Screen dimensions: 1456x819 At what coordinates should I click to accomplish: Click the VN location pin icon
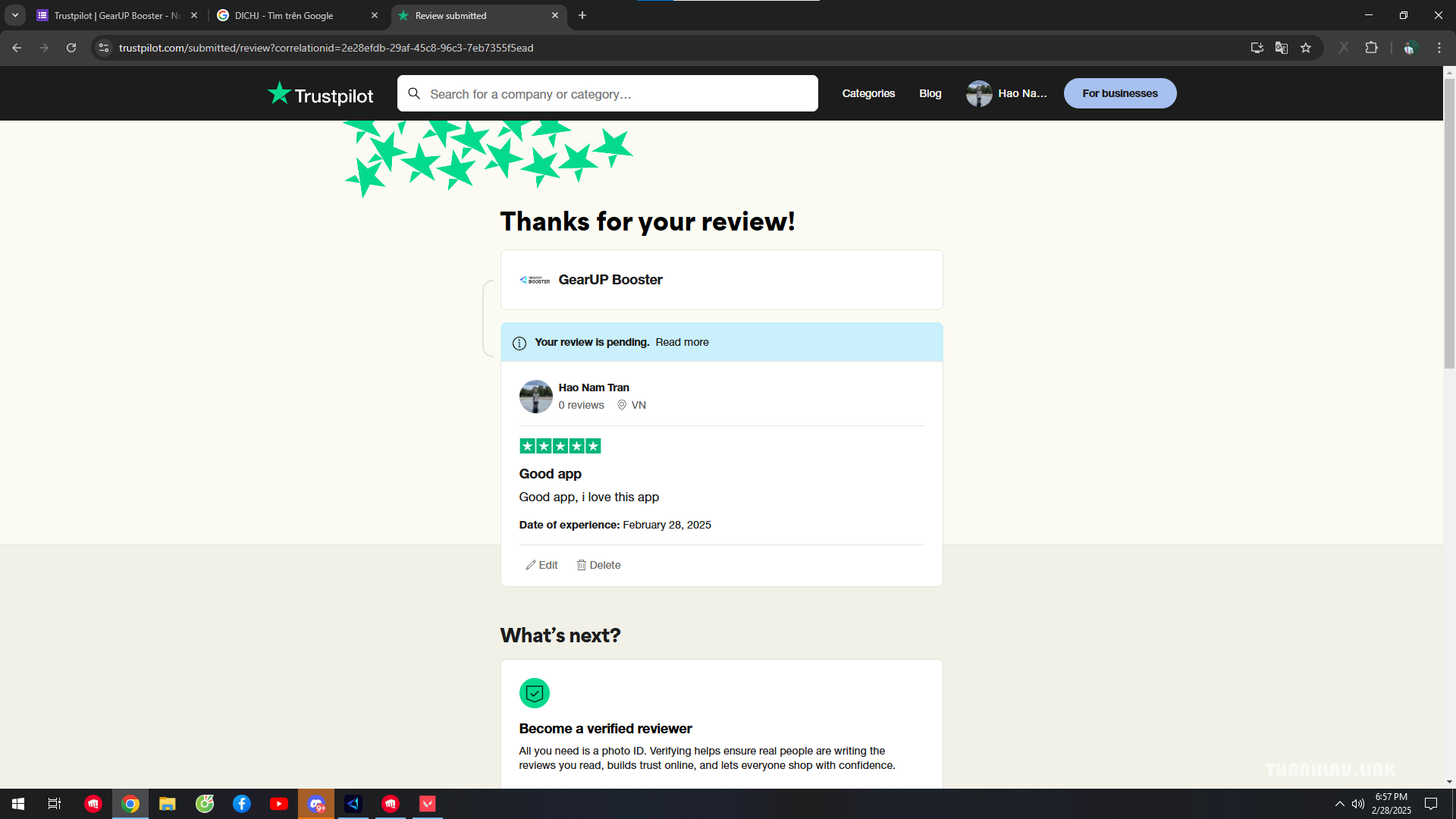(622, 405)
